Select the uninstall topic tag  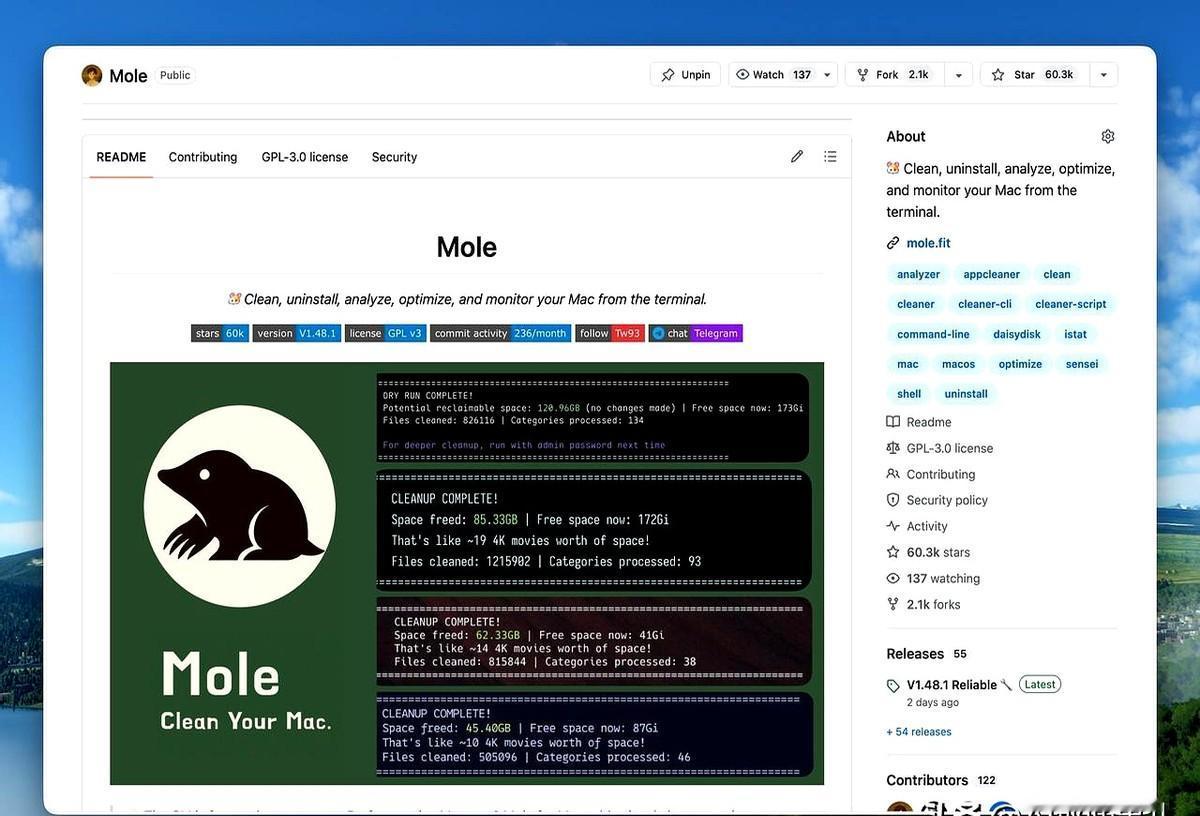pyautogui.click(x=966, y=394)
